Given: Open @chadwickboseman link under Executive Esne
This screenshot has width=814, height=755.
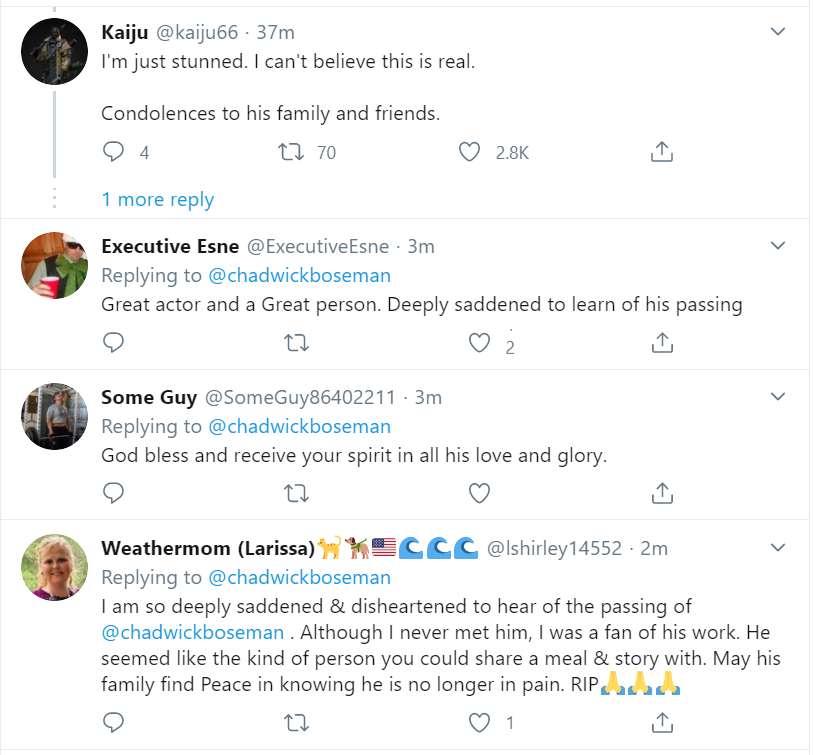Looking at the screenshot, I should (299, 275).
